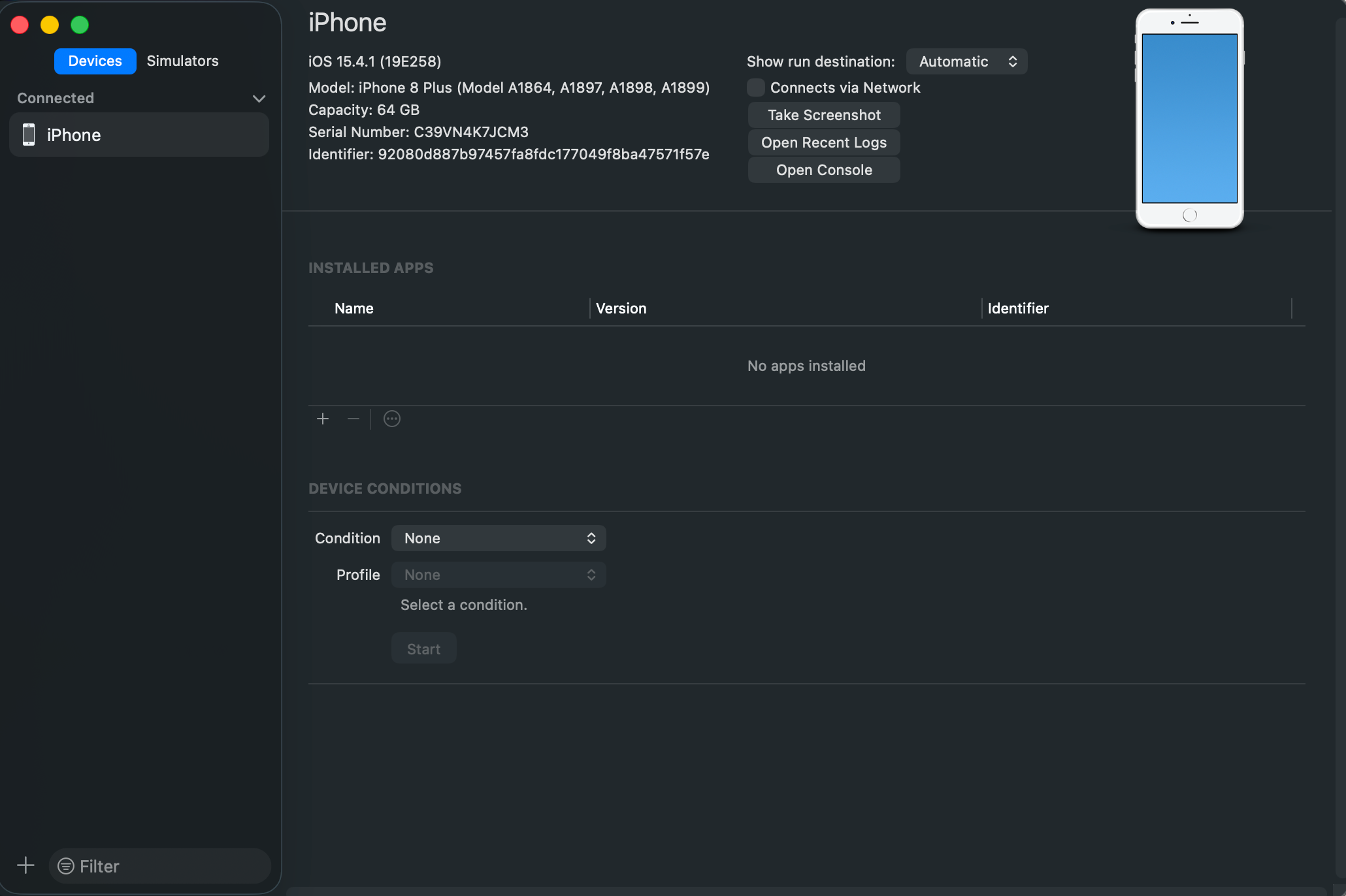Screen dimensions: 1346x896
Task: Click the Open Recent Logs button
Action: click(824, 142)
